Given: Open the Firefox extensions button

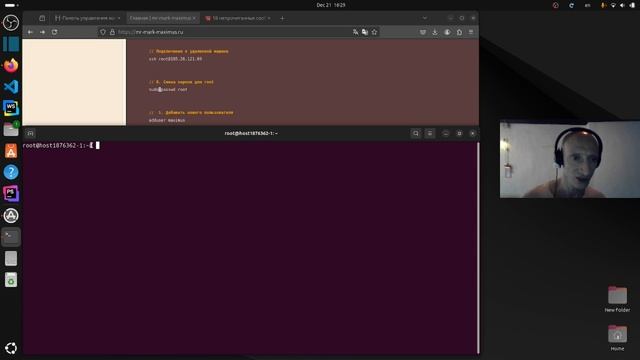Looking at the screenshot, I should [x=459, y=32].
